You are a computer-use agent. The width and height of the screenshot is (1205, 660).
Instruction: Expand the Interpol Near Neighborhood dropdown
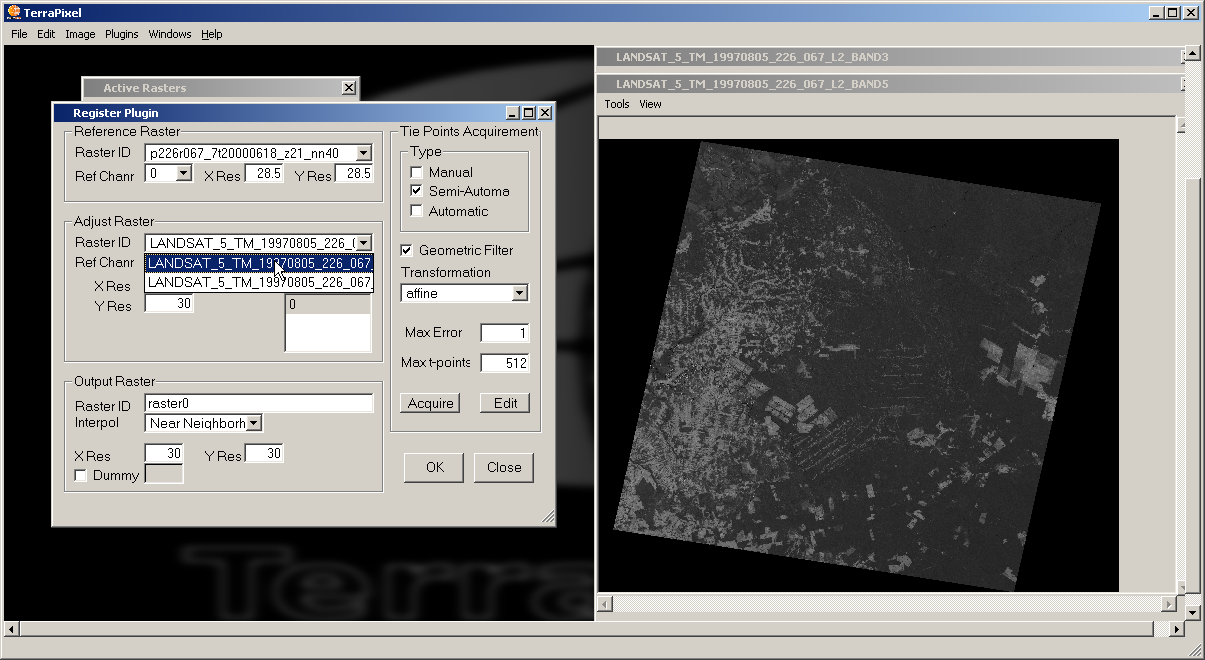pyautogui.click(x=254, y=423)
